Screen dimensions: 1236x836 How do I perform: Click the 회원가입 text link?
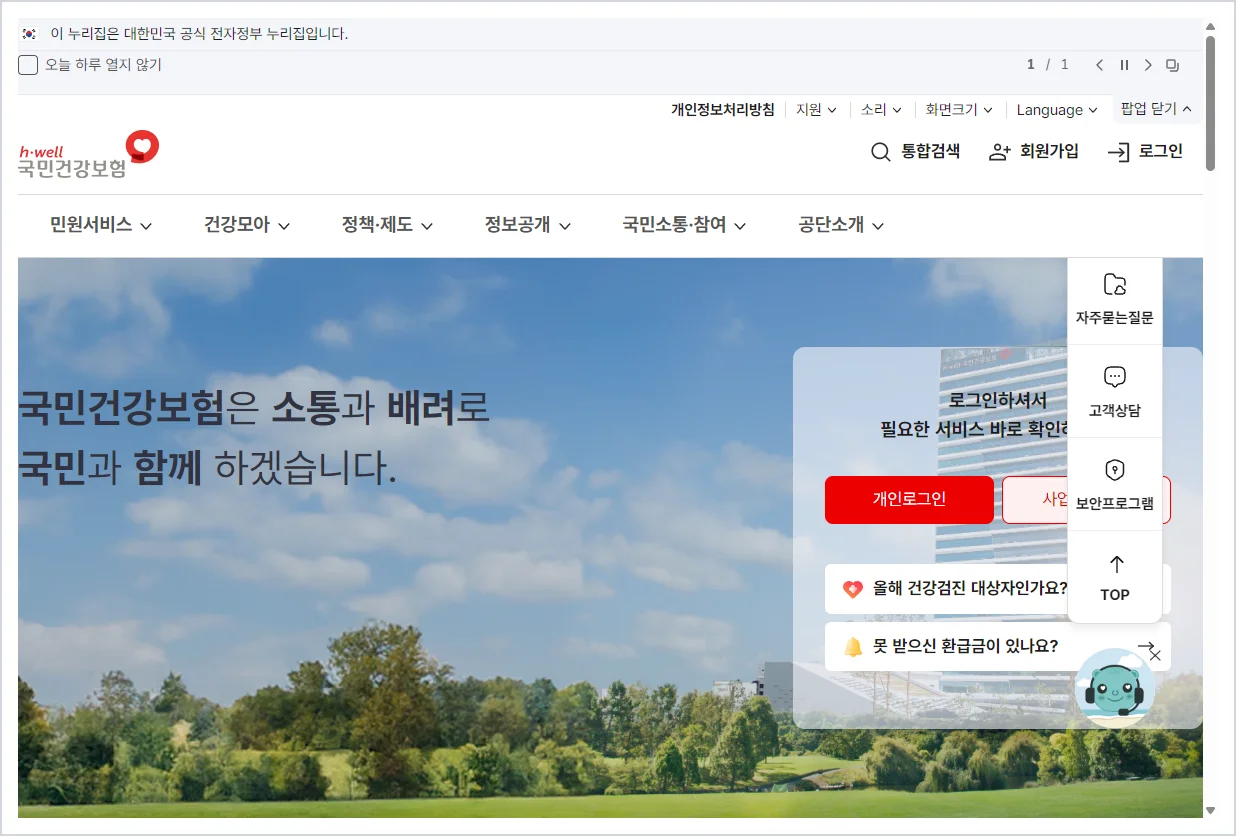pyautogui.click(x=1049, y=152)
